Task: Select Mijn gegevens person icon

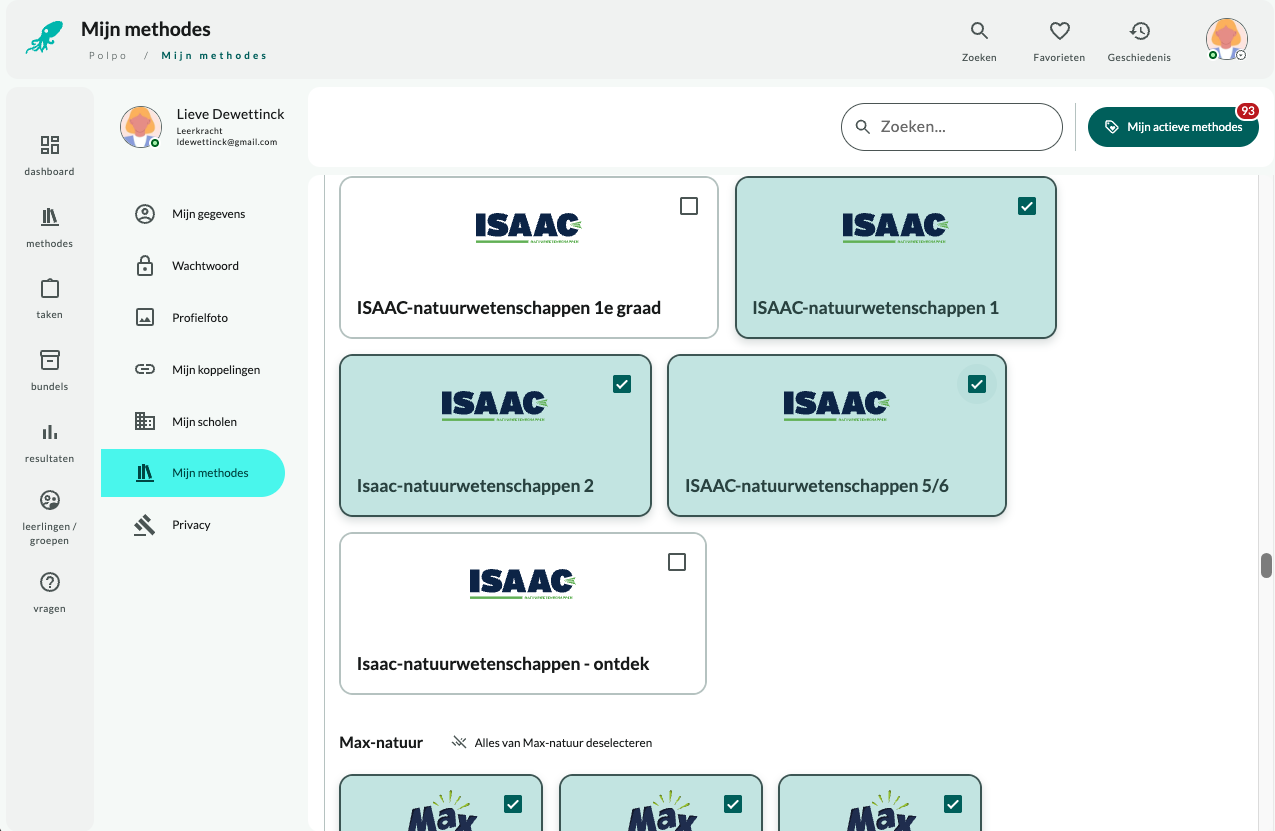Action: coord(145,214)
